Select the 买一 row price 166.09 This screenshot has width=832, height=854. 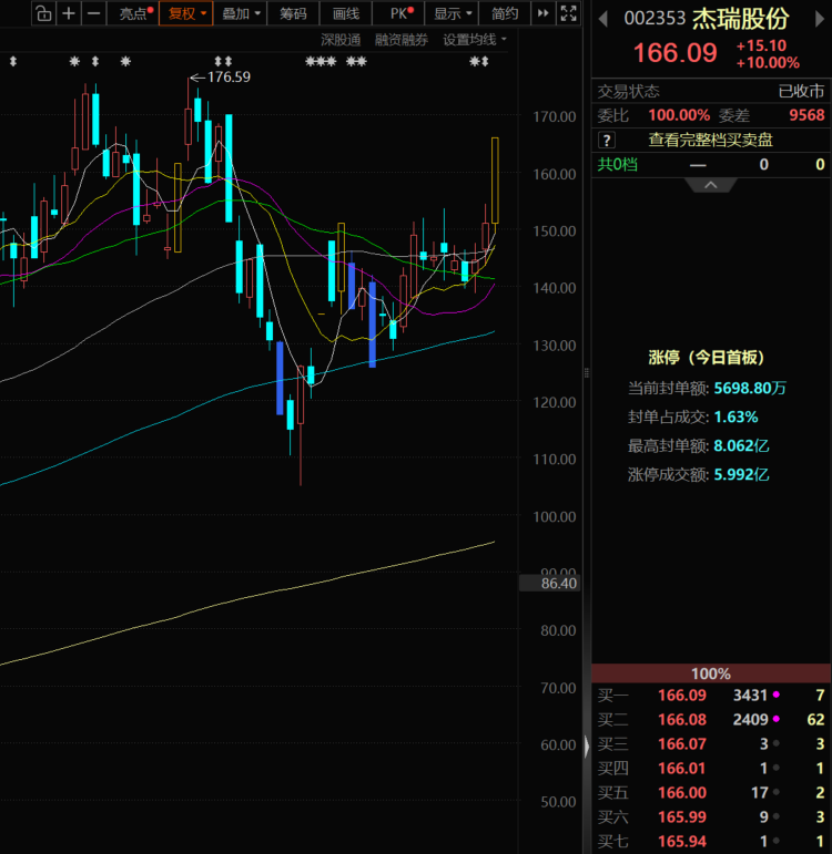pos(682,695)
